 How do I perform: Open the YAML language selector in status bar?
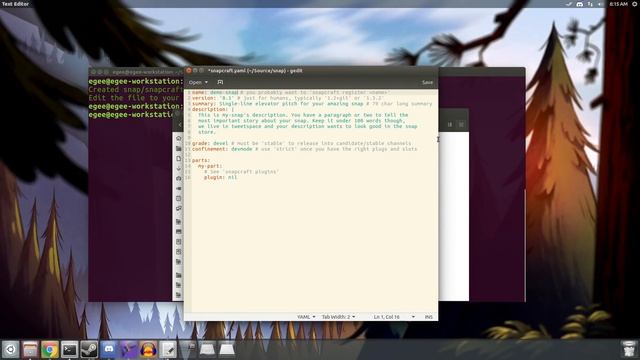306,317
